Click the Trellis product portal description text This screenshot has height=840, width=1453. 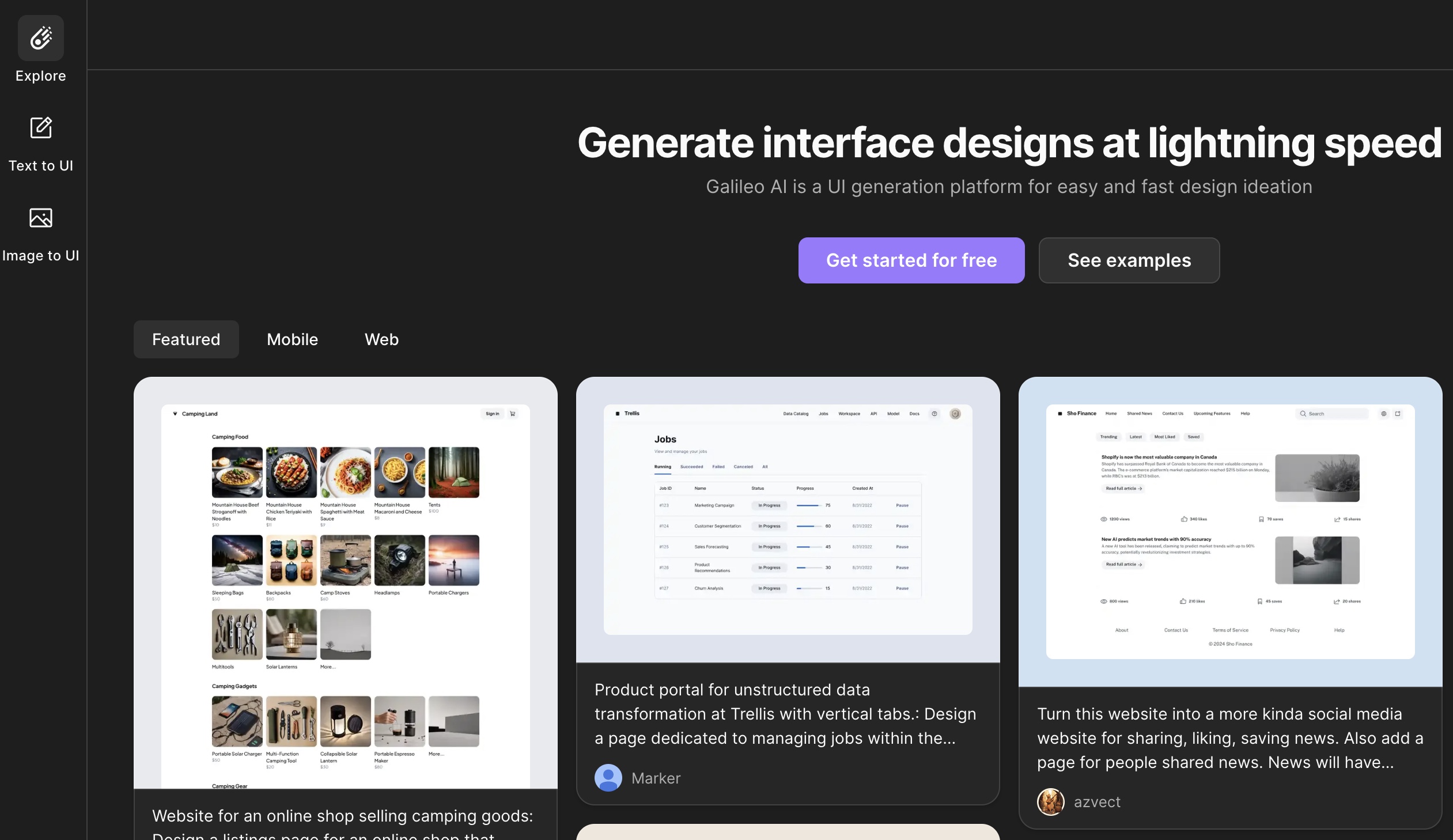785,713
